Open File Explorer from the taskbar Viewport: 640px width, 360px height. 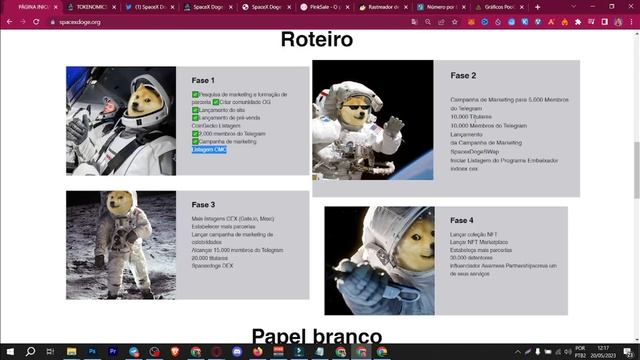pos(71,351)
